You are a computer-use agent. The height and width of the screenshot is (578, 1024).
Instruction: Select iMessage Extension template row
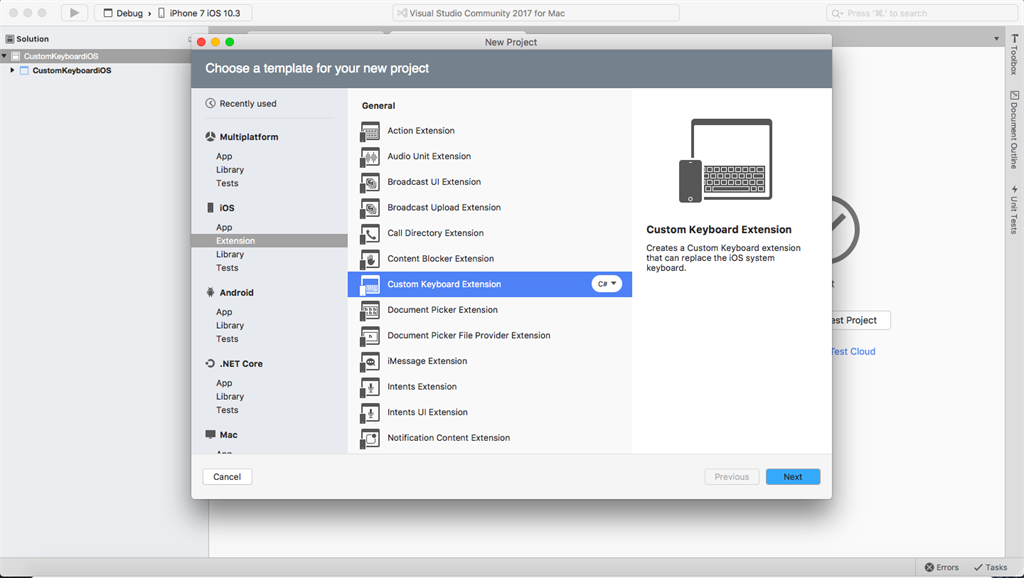click(490, 361)
